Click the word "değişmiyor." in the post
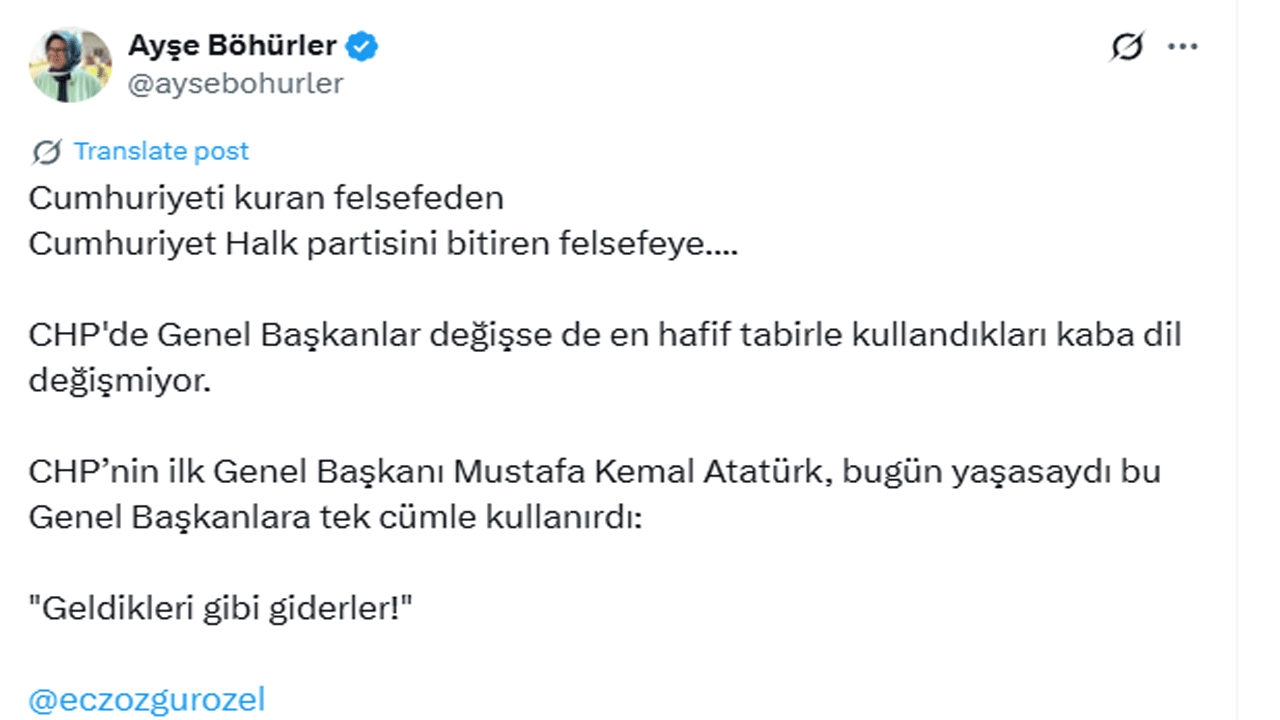 click(x=119, y=381)
